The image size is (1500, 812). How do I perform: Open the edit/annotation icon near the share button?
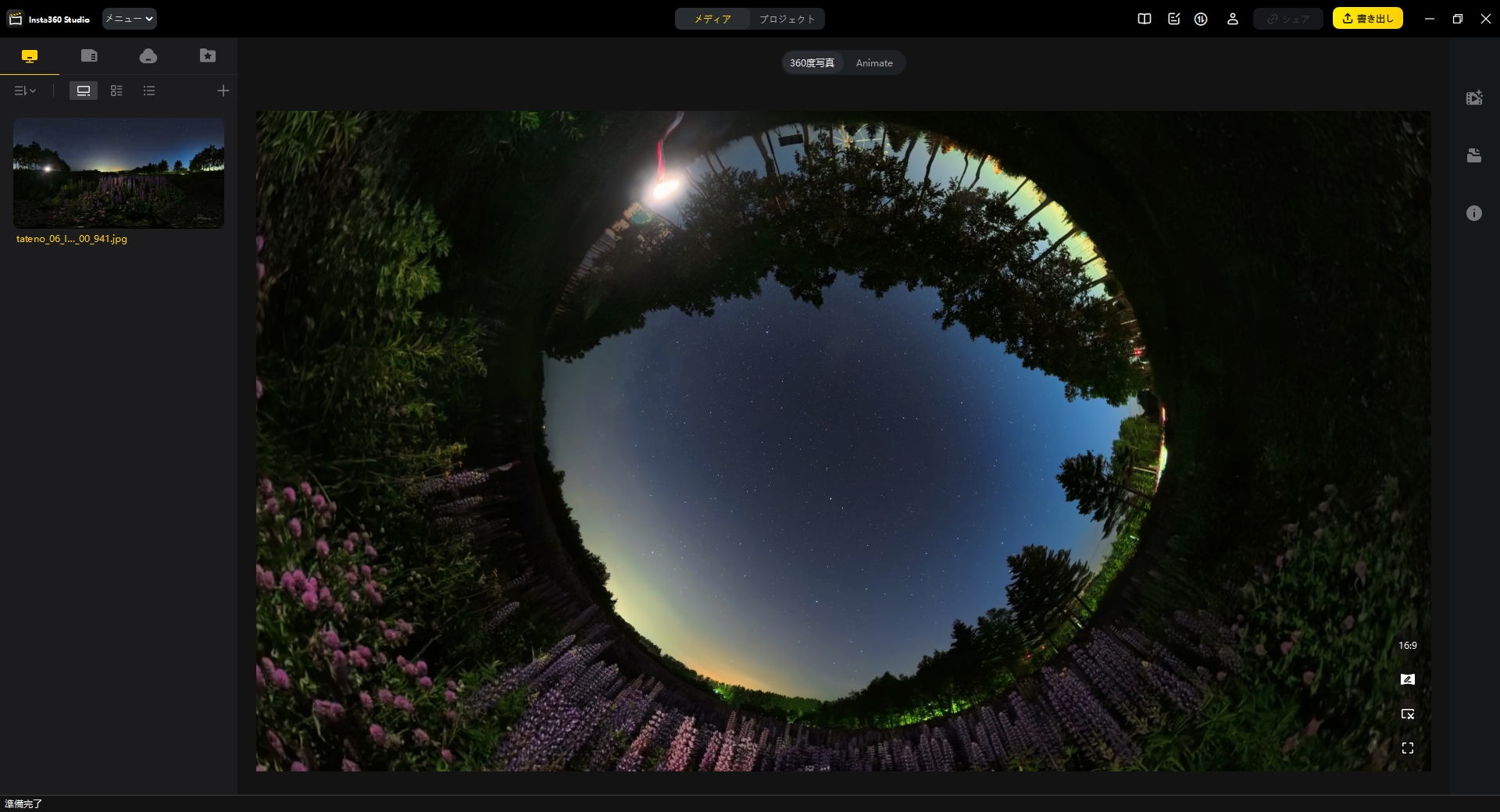1173,19
